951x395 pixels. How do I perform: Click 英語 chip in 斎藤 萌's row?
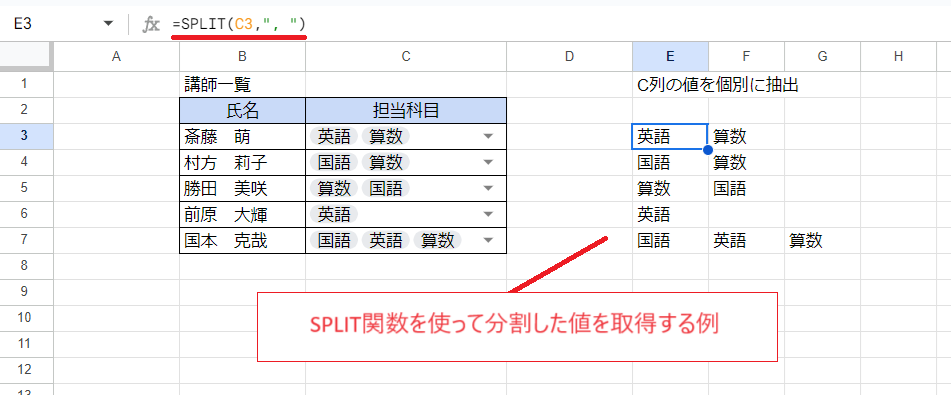pos(334,137)
